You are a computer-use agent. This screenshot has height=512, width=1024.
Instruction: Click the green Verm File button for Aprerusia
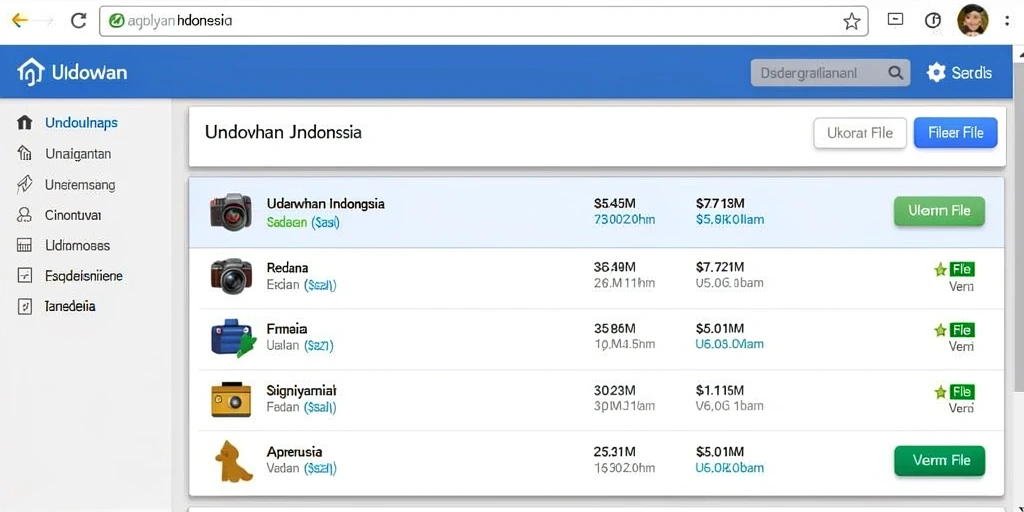coord(939,460)
